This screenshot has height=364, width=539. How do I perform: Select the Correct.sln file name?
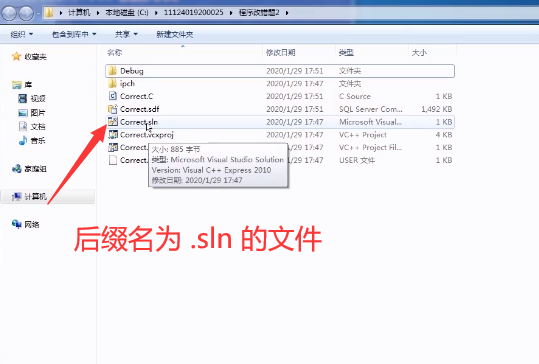tap(139, 122)
